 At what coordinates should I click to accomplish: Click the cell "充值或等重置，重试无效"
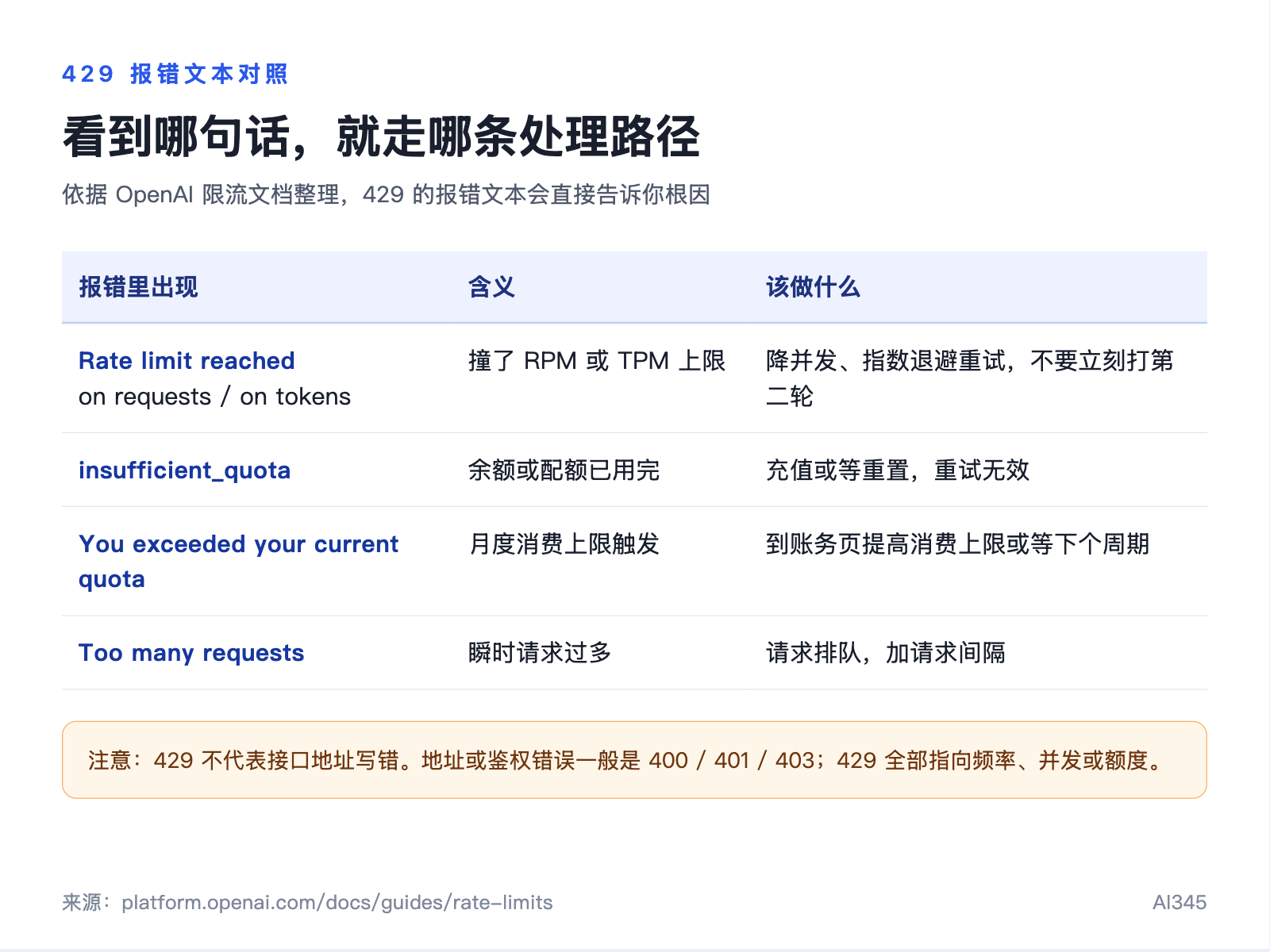tap(897, 470)
